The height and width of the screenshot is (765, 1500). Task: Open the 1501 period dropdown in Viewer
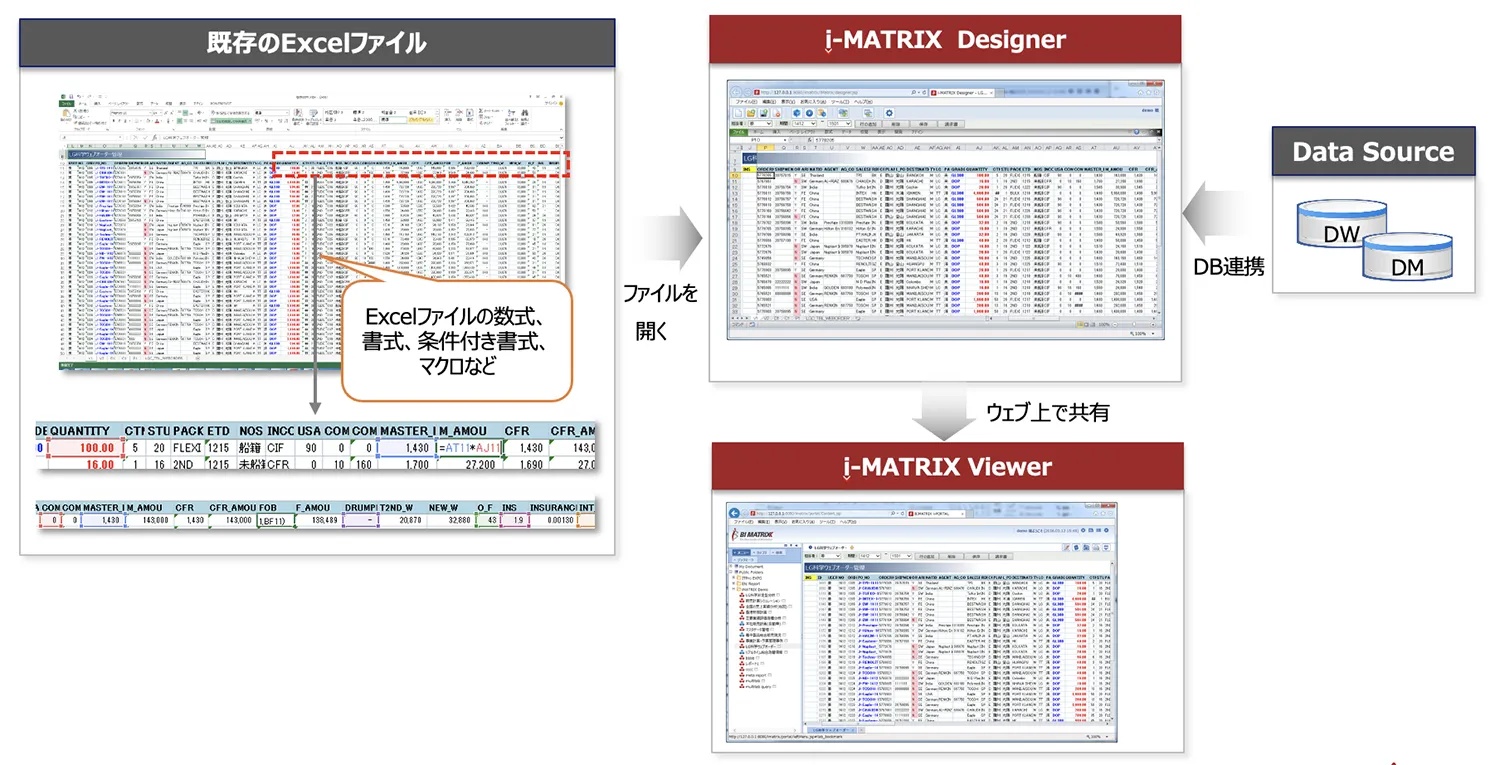pos(901,556)
